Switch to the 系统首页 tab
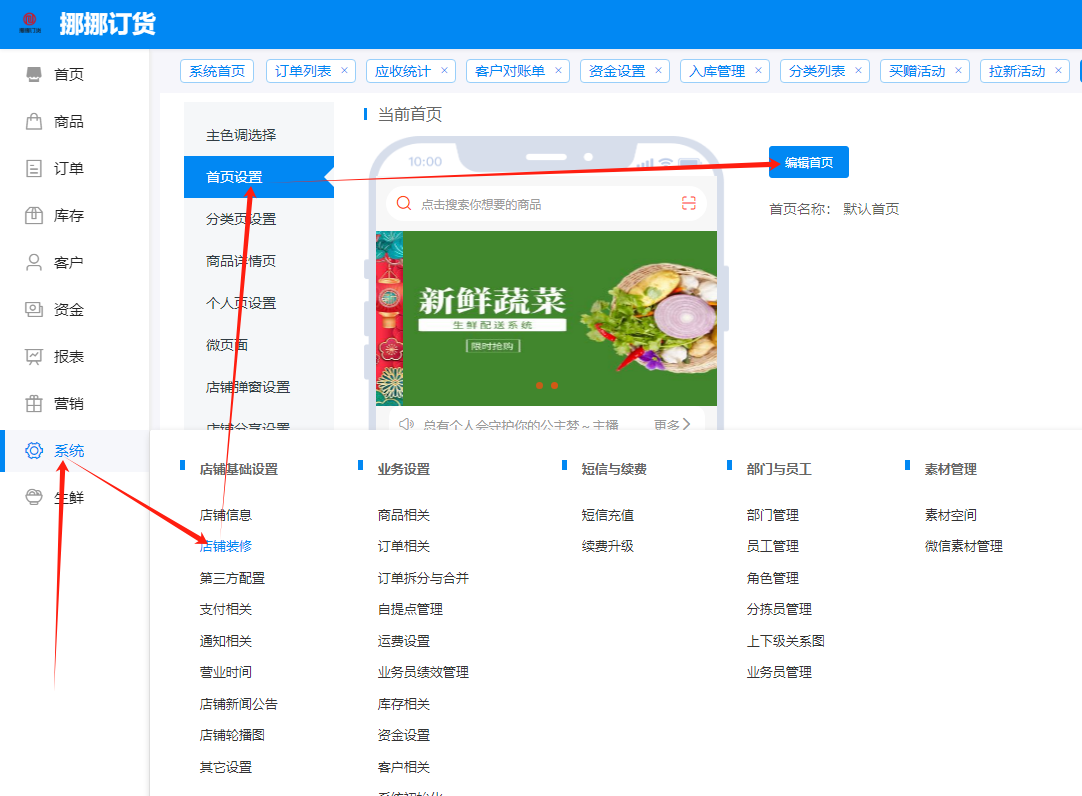This screenshot has width=1082, height=796. (217, 71)
